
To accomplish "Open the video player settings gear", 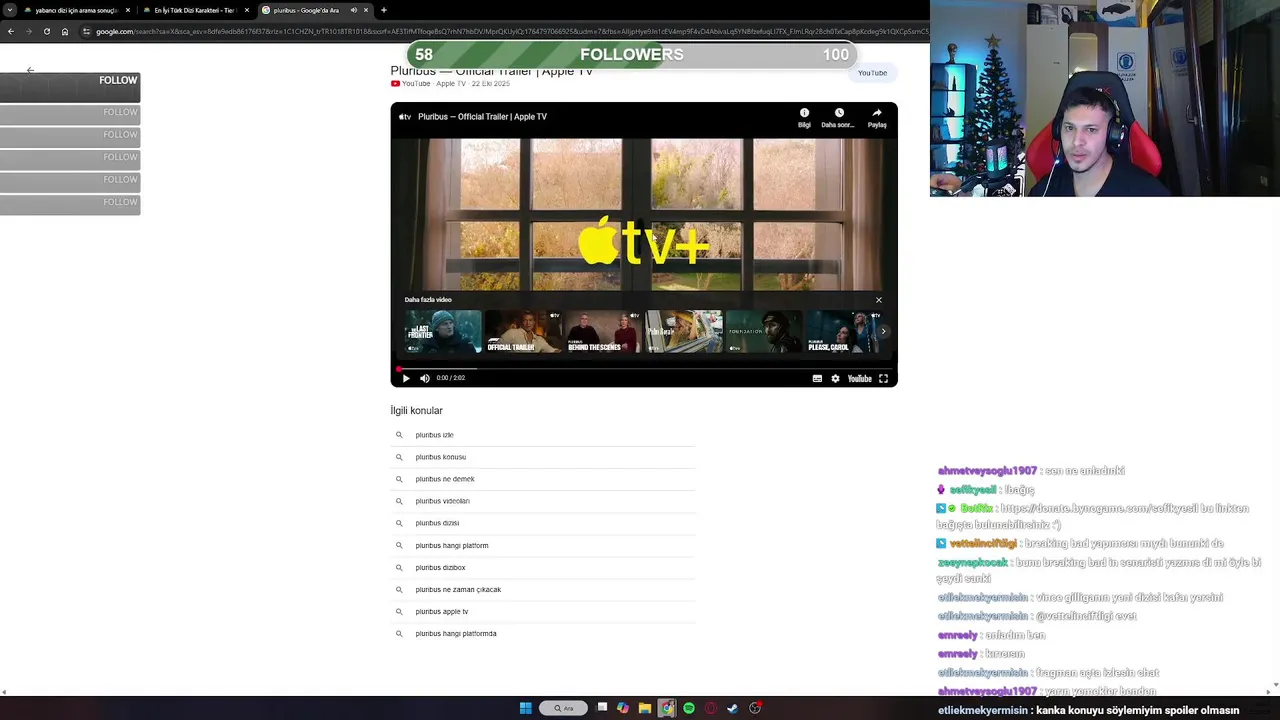I will [835, 378].
